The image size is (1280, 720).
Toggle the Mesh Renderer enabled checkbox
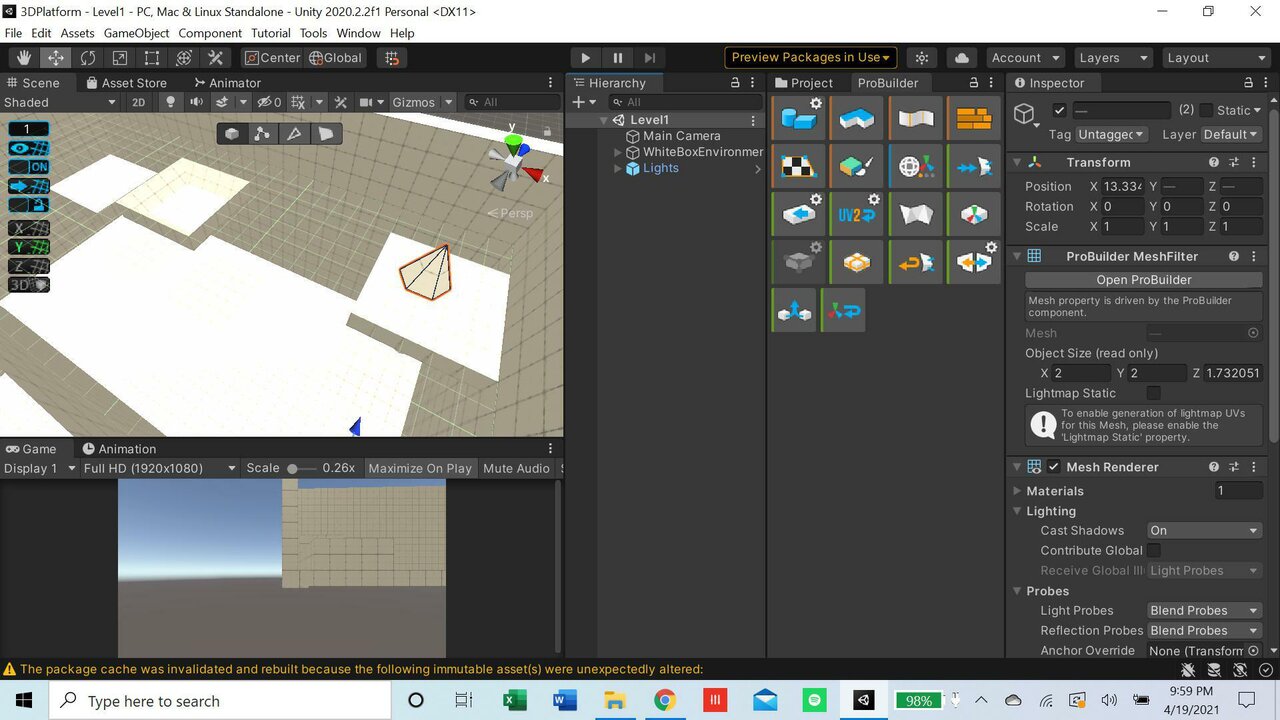(x=1054, y=467)
